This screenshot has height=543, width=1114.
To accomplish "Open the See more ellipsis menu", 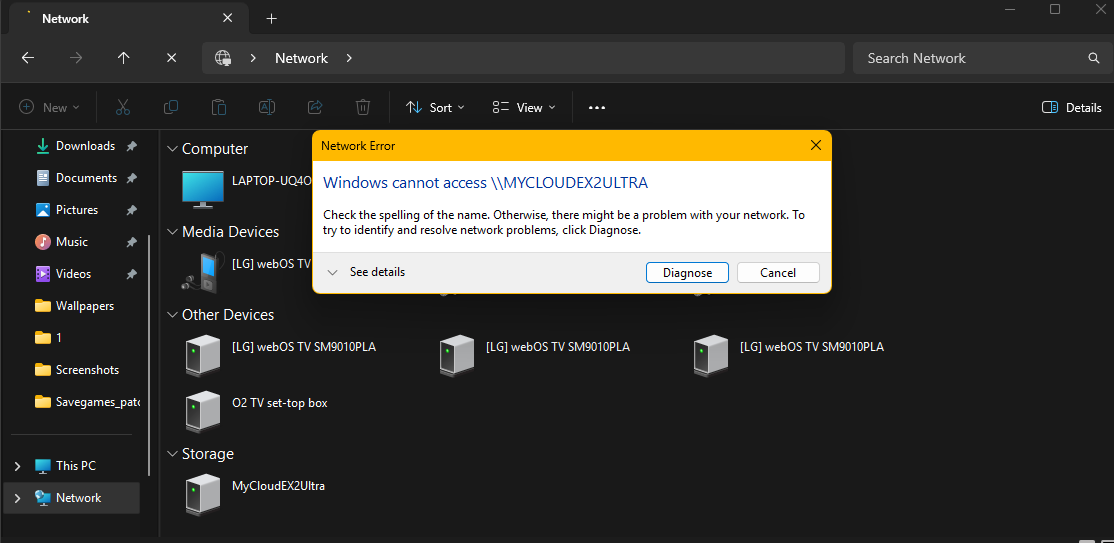I will pyautogui.click(x=597, y=107).
